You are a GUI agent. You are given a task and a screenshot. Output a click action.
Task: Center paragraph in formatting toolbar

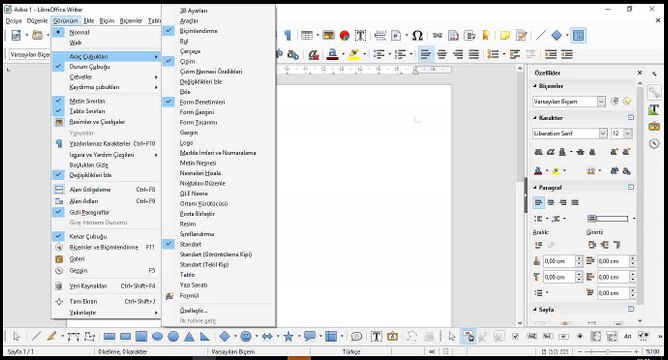[441, 55]
